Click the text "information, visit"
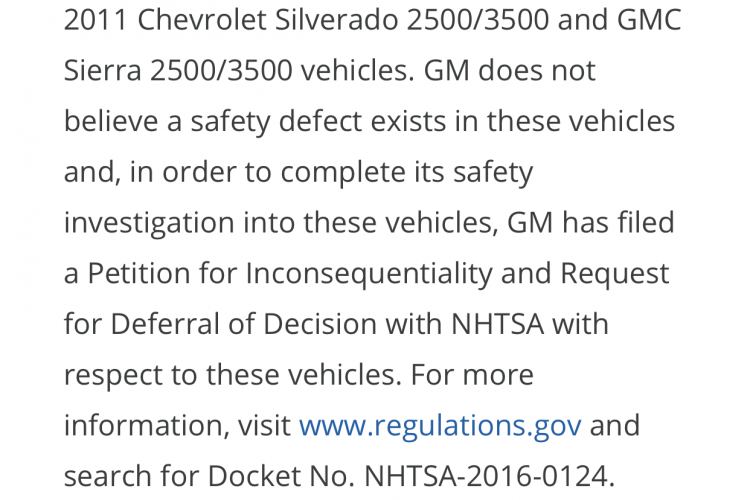 point(178,425)
